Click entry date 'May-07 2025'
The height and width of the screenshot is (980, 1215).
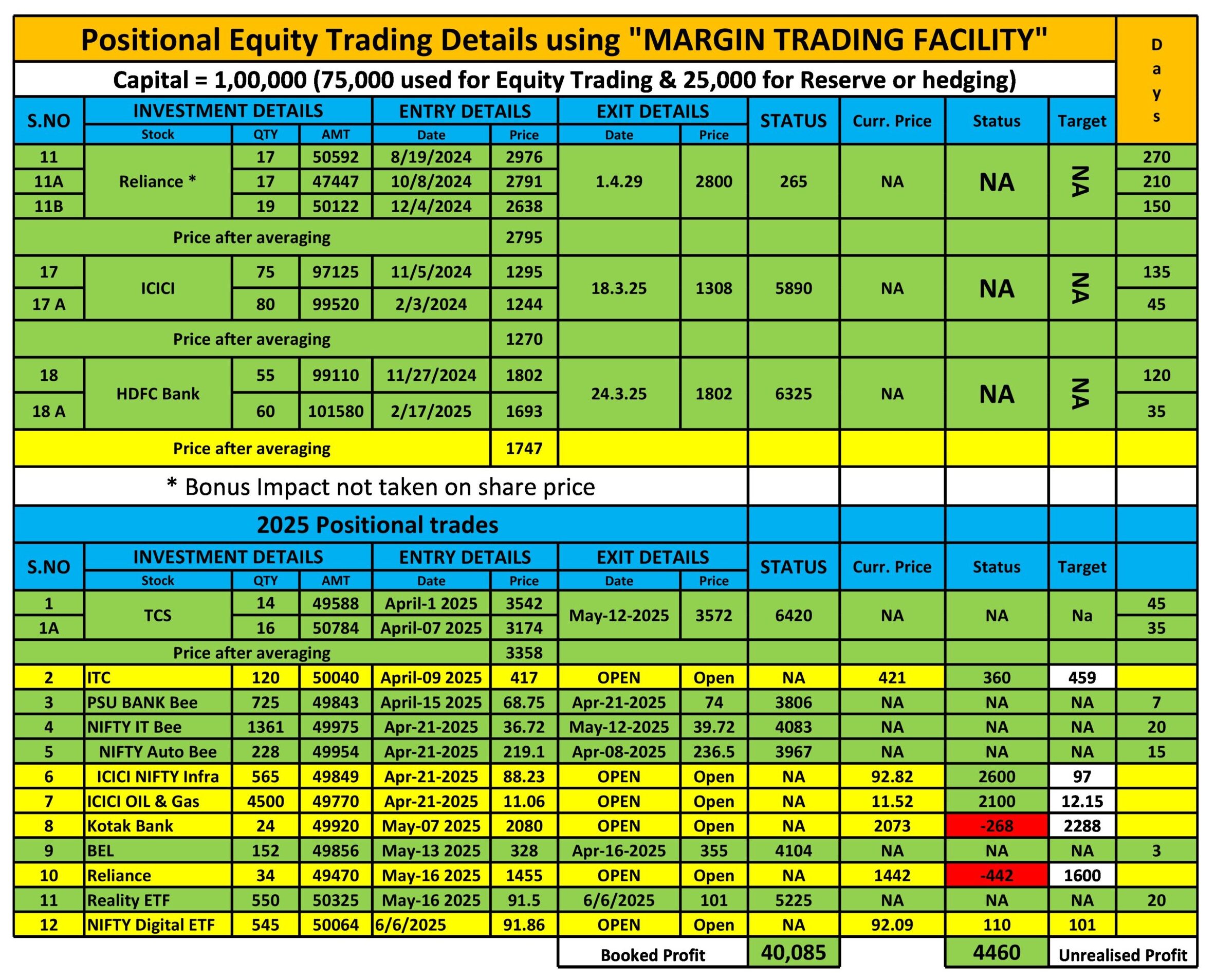(431, 826)
